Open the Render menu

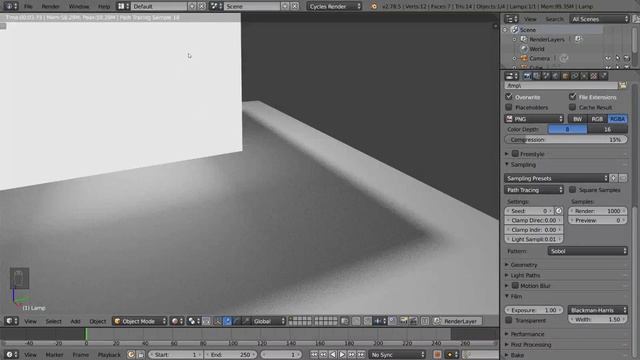click(x=51, y=6)
